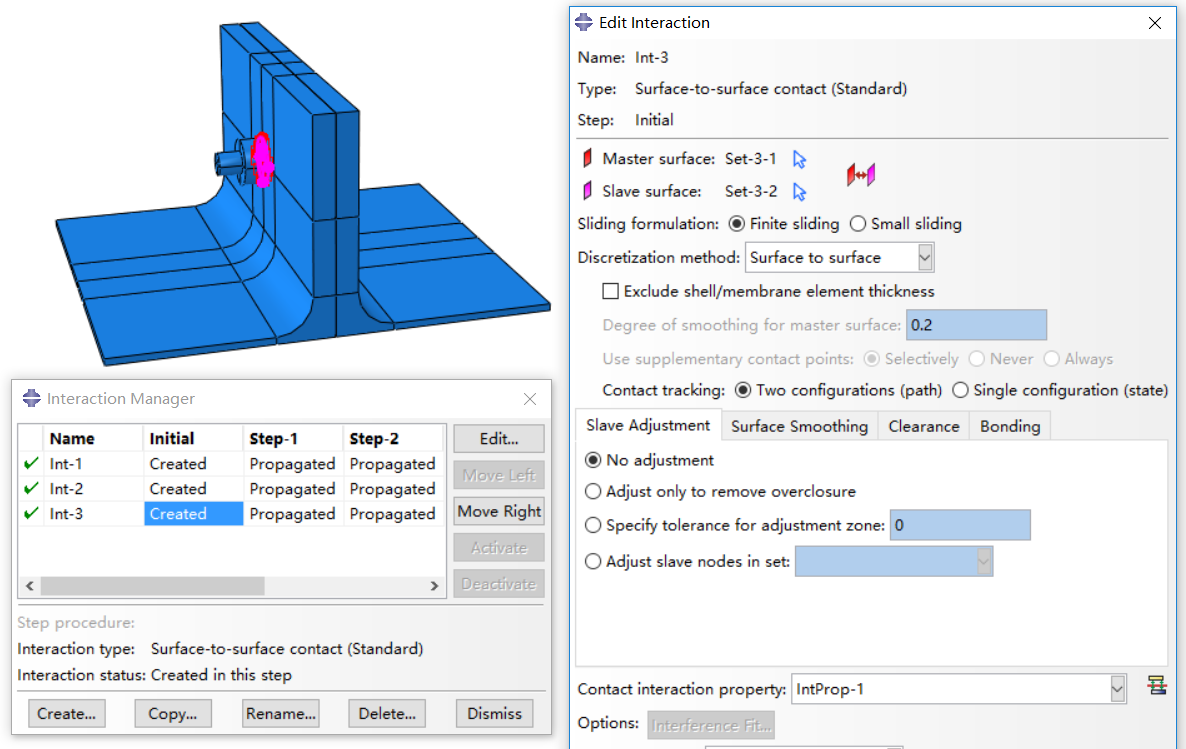Image resolution: width=1186 pixels, height=749 pixels.
Task: Click the Copy... button
Action: 172,713
